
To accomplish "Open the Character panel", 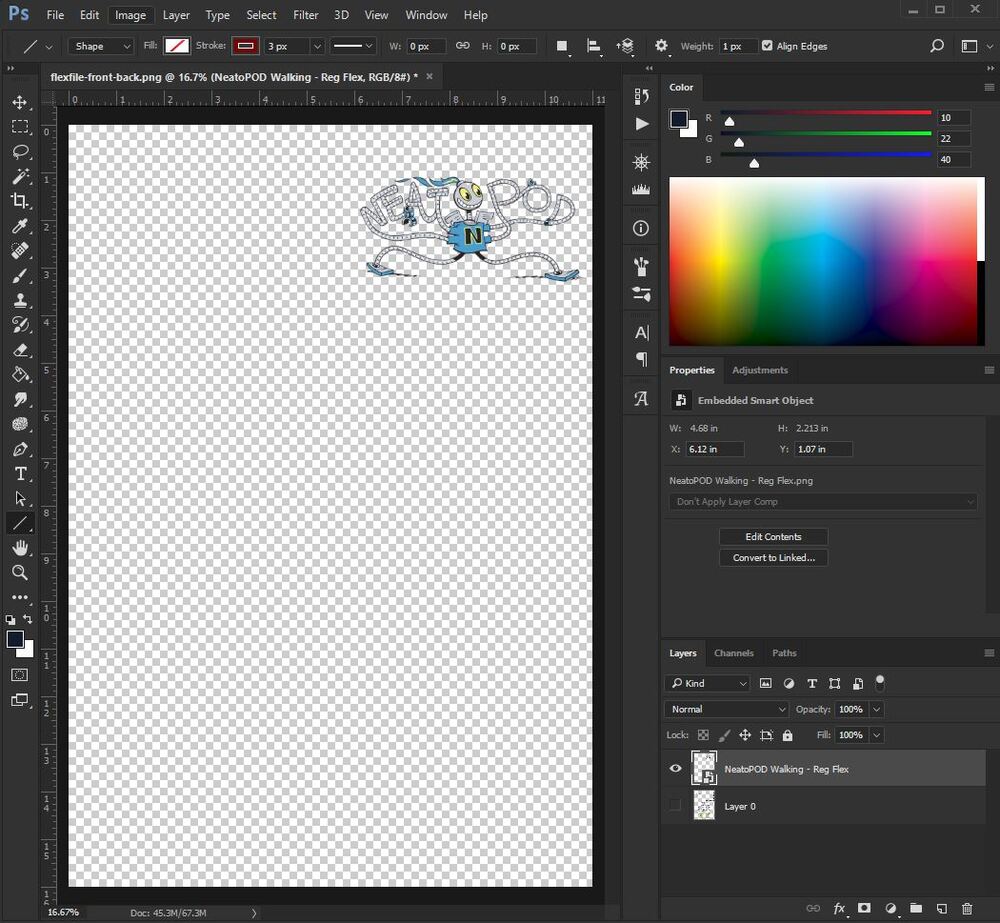I will (640, 333).
